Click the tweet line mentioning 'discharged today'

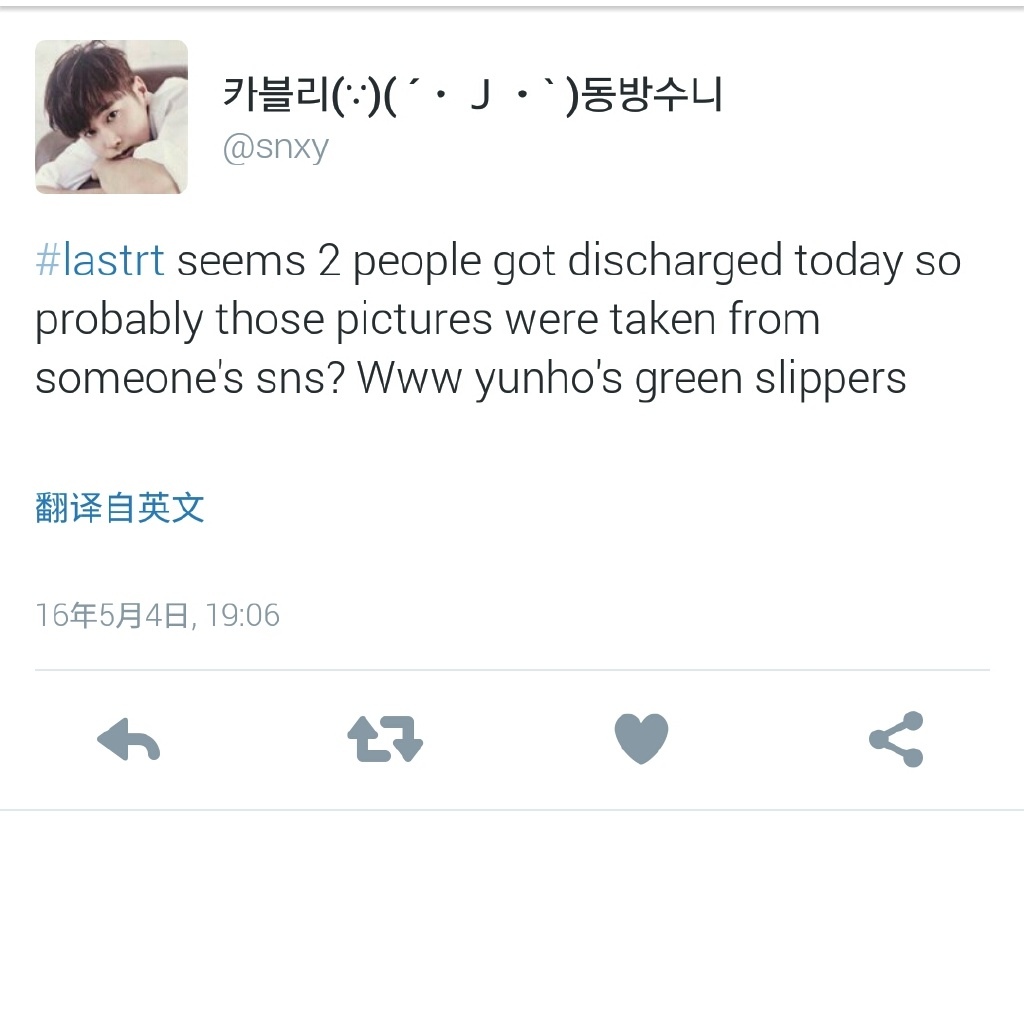click(x=498, y=263)
